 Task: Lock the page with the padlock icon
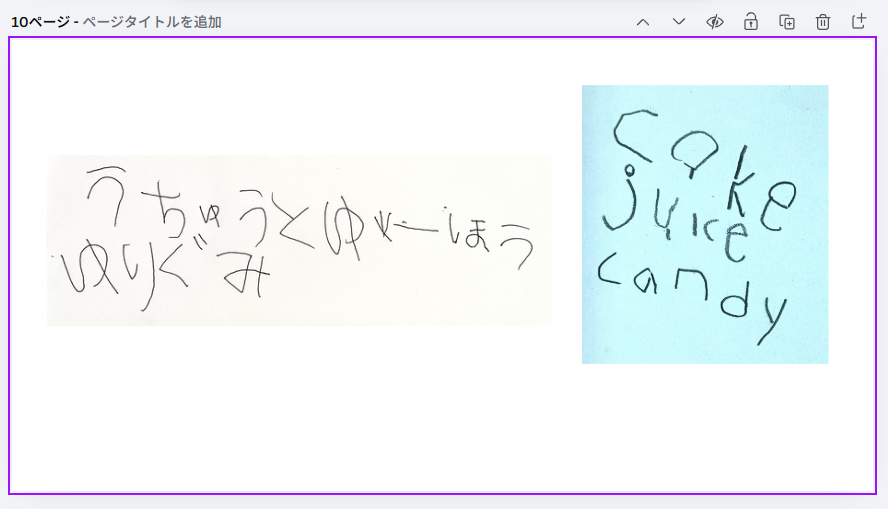pos(751,22)
